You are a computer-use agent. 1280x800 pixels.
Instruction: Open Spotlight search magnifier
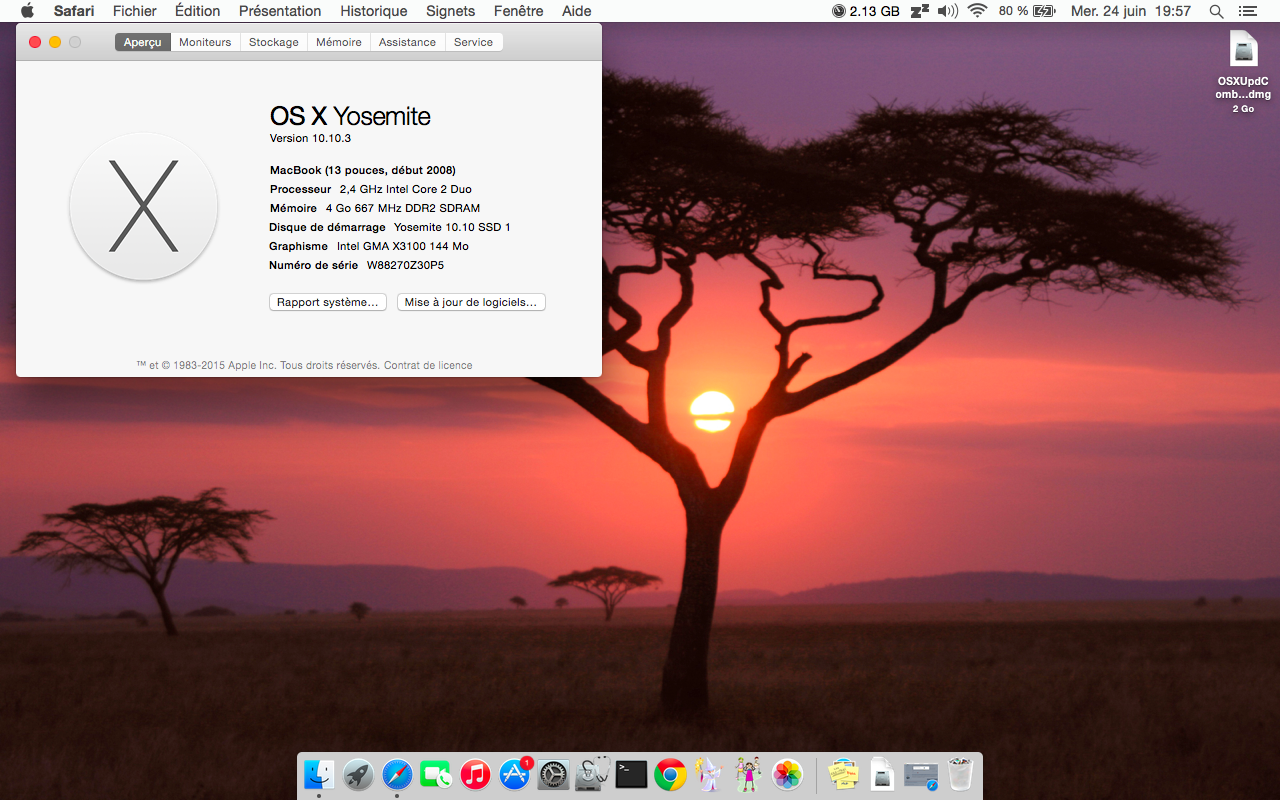tap(1216, 11)
